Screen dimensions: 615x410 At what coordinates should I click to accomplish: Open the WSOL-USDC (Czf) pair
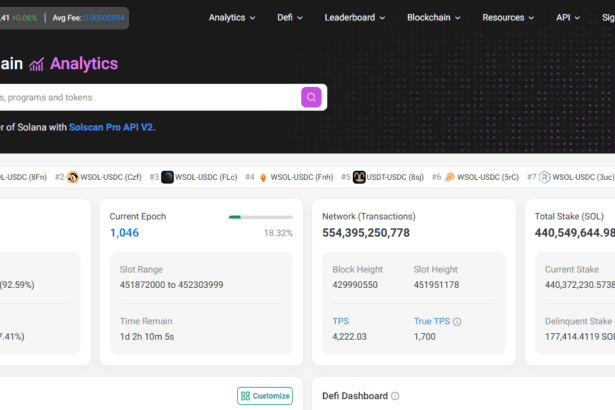111,177
